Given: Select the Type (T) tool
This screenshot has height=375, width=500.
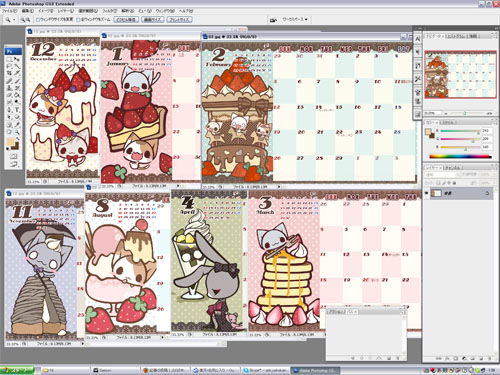Looking at the screenshot, I should pos(17,110).
